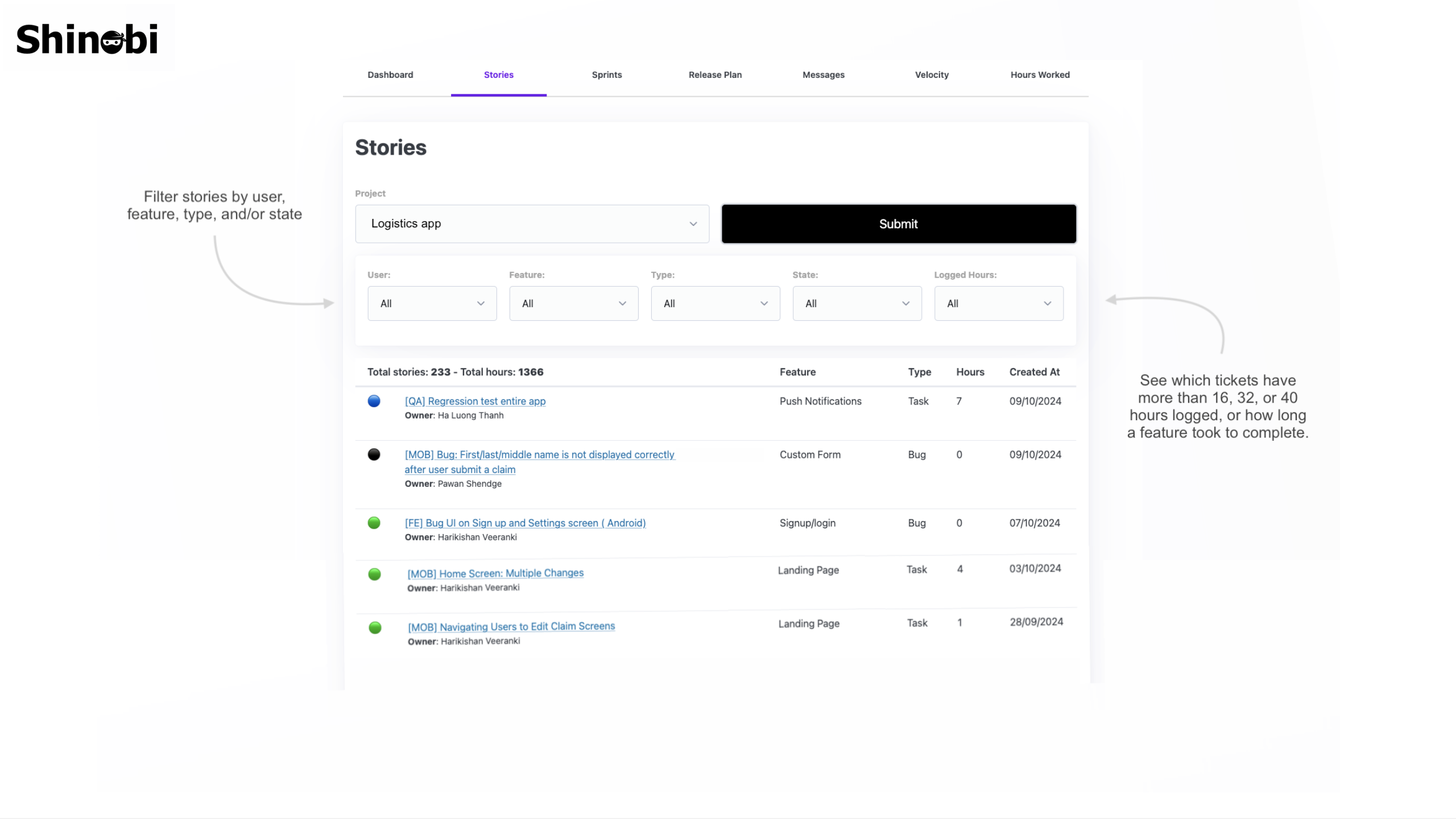The height and width of the screenshot is (819, 1456).
Task: Open the Hours Worked tab
Action: [1040, 75]
